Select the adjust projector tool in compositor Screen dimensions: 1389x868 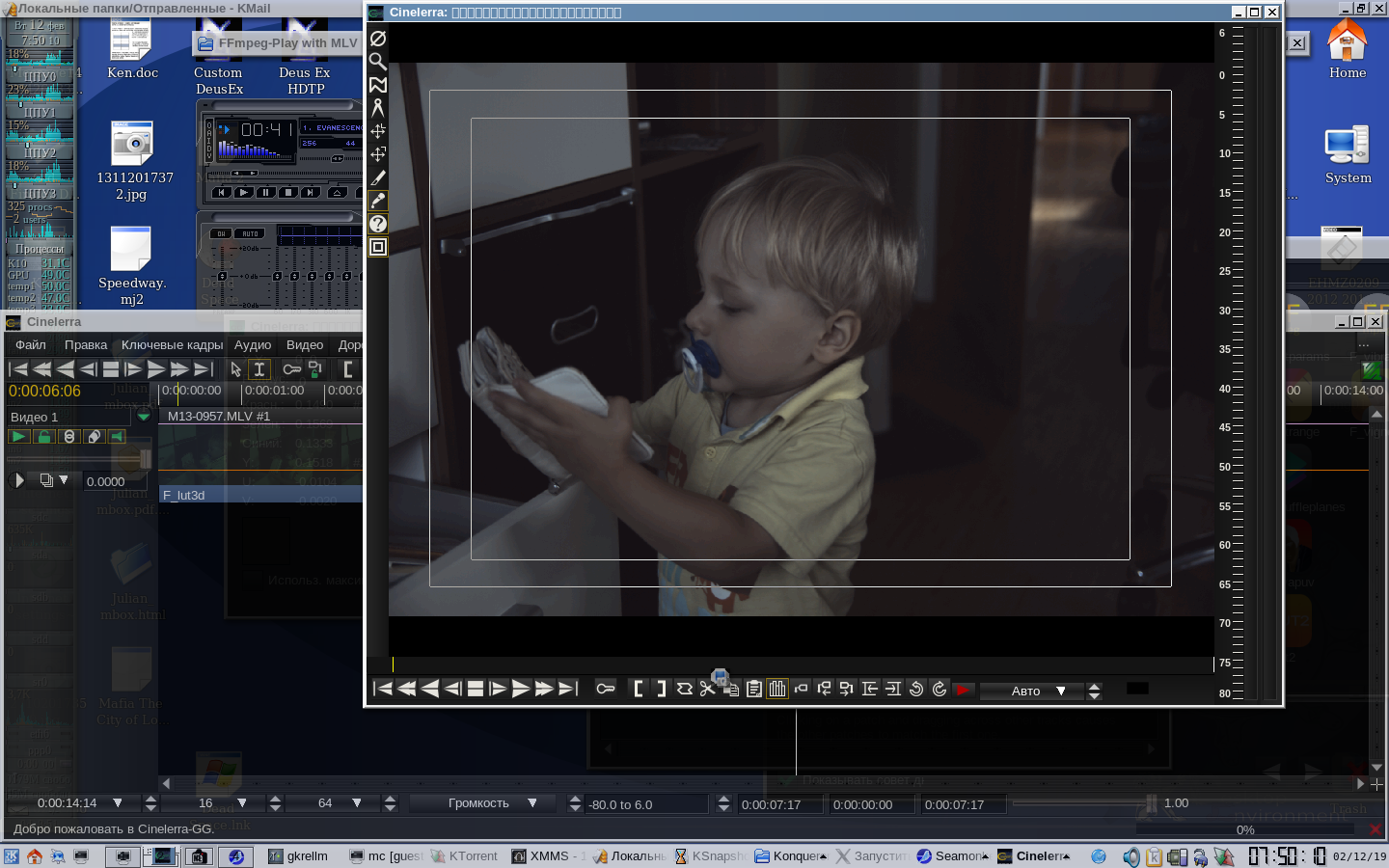378,154
